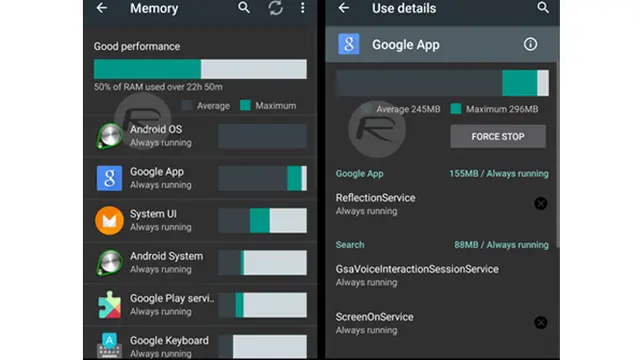Tap the '155MB / Always running' label

click(x=499, y=173)
